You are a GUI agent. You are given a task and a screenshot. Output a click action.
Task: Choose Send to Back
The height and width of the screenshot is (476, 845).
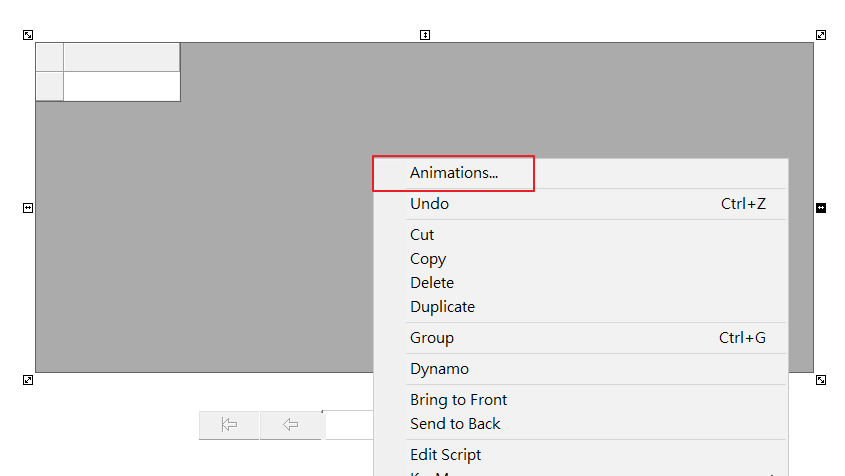click(x=580, y=424)
